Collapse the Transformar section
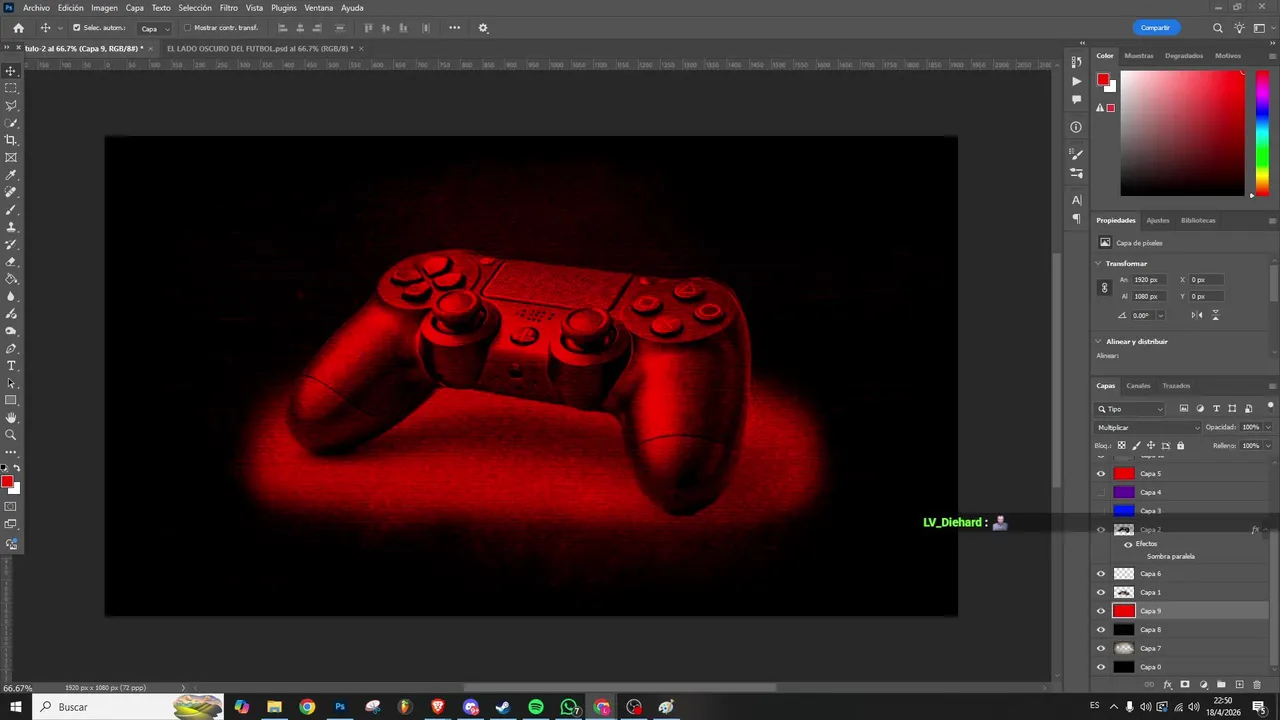 [x=1099, y=264]
